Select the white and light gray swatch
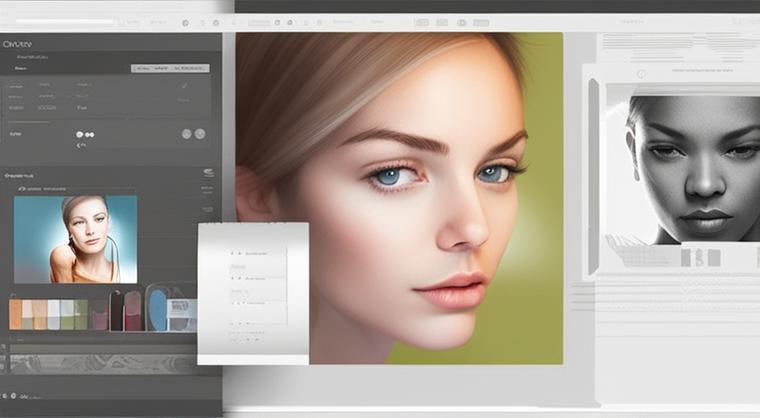Viewport: 760px width, 418px height. [x=53, y=314]
